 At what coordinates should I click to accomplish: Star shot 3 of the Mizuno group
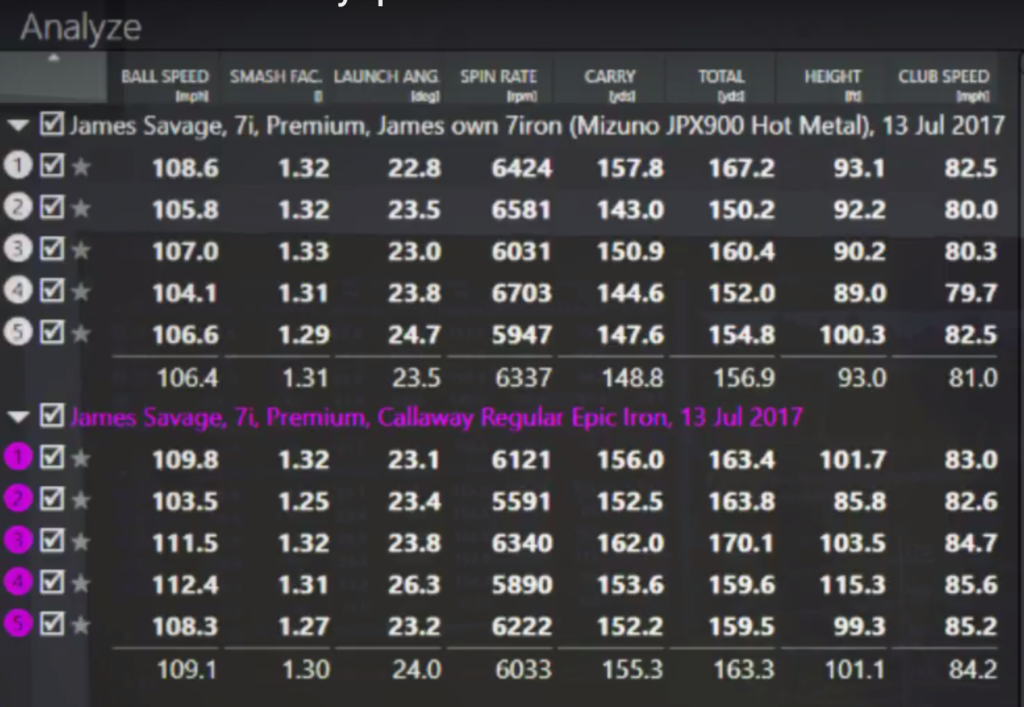tap(81, 250)
